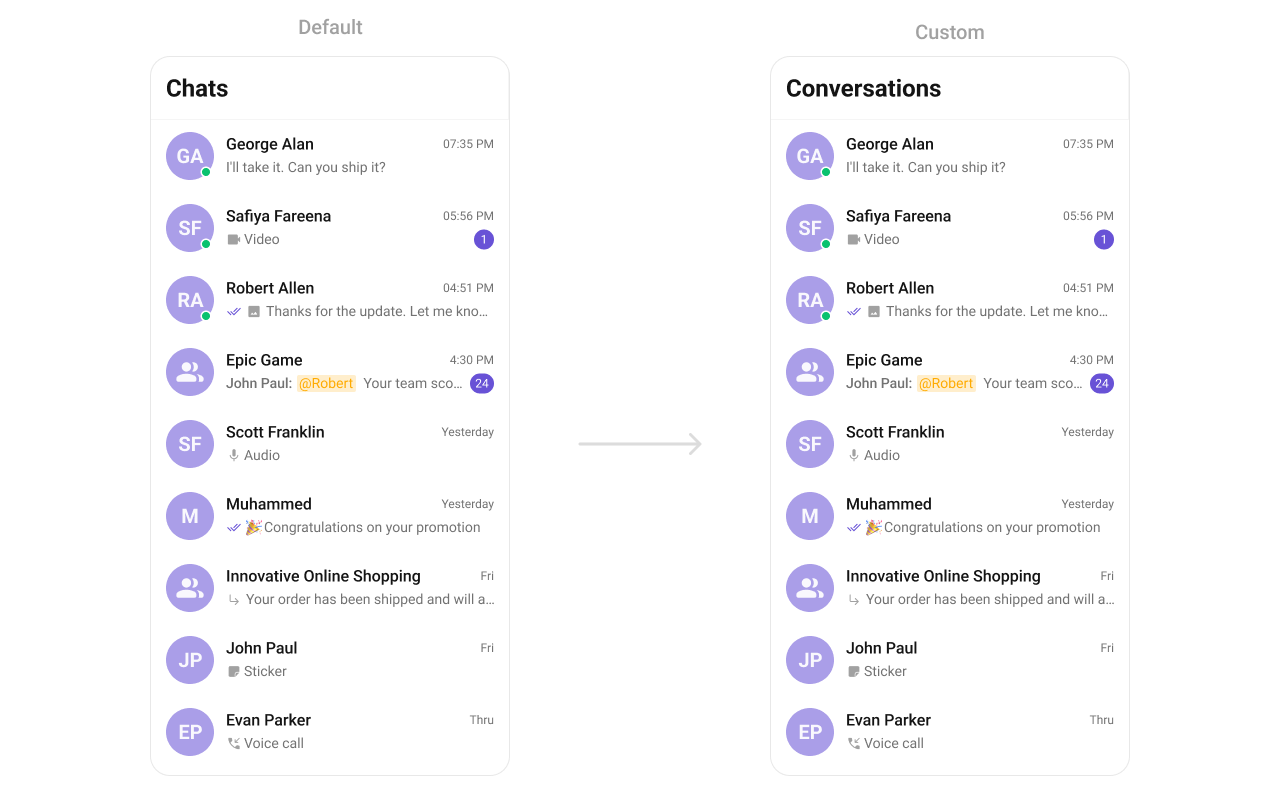
Task: Click the @Robert mention in Conversations panel
Action: pyautogui.click(x=947, y=383)
